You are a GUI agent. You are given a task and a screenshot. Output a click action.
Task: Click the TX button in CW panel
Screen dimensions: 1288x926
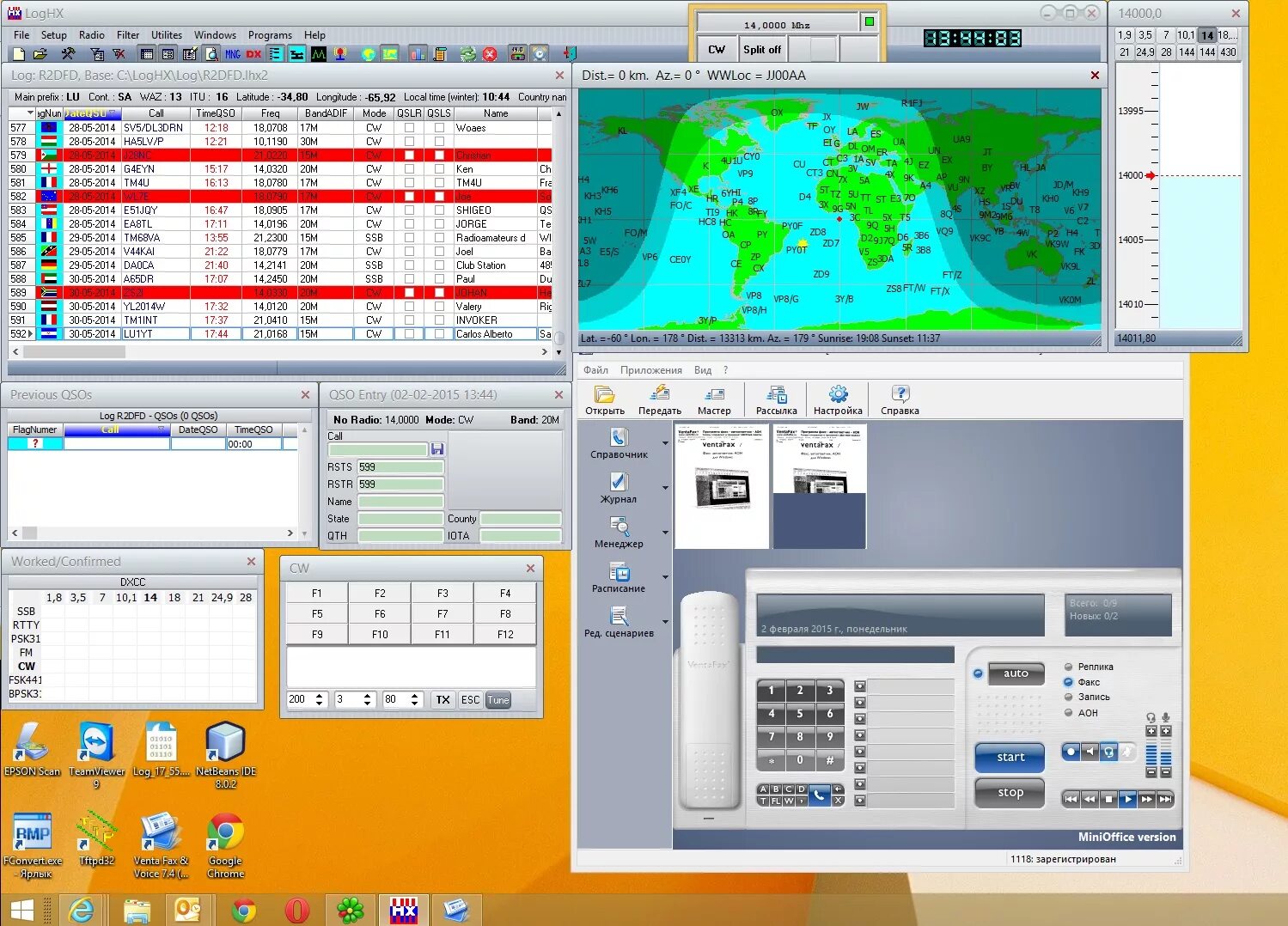tap(443, 699)
